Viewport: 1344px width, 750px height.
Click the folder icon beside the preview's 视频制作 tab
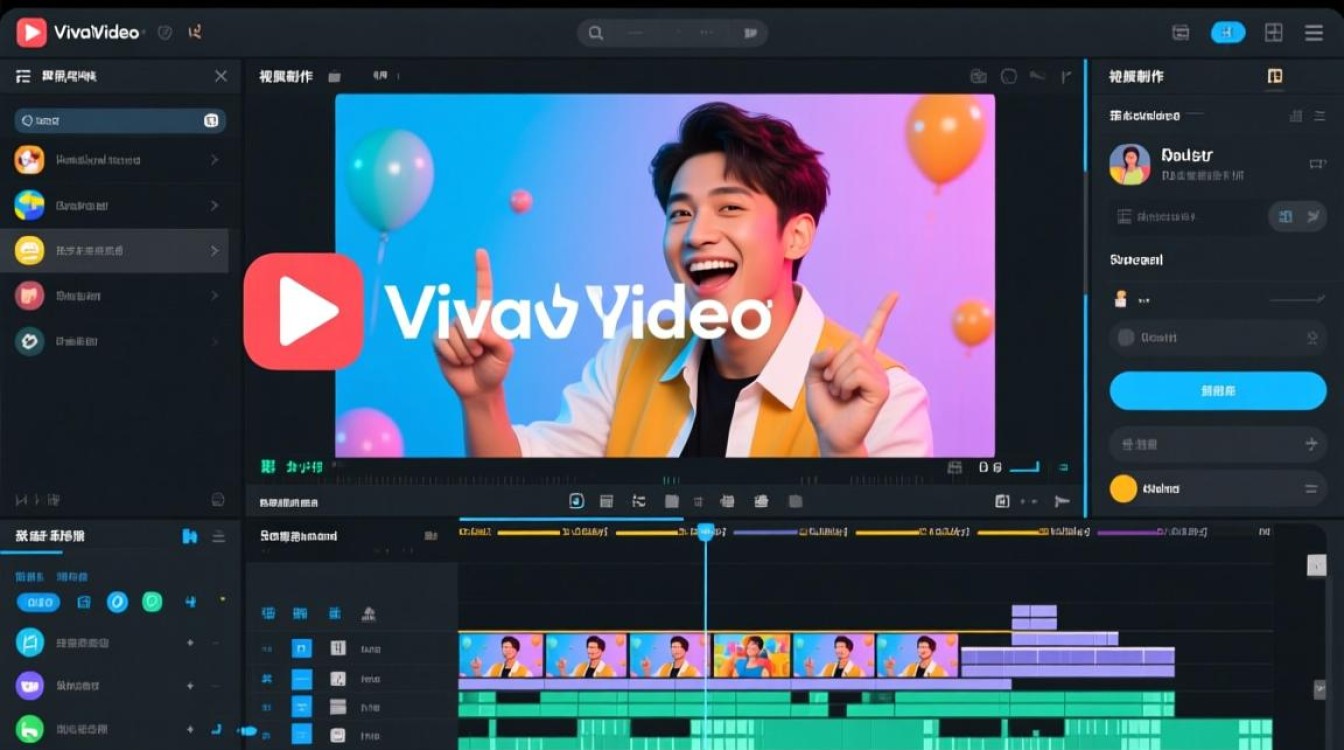click(x=334, y=77)
